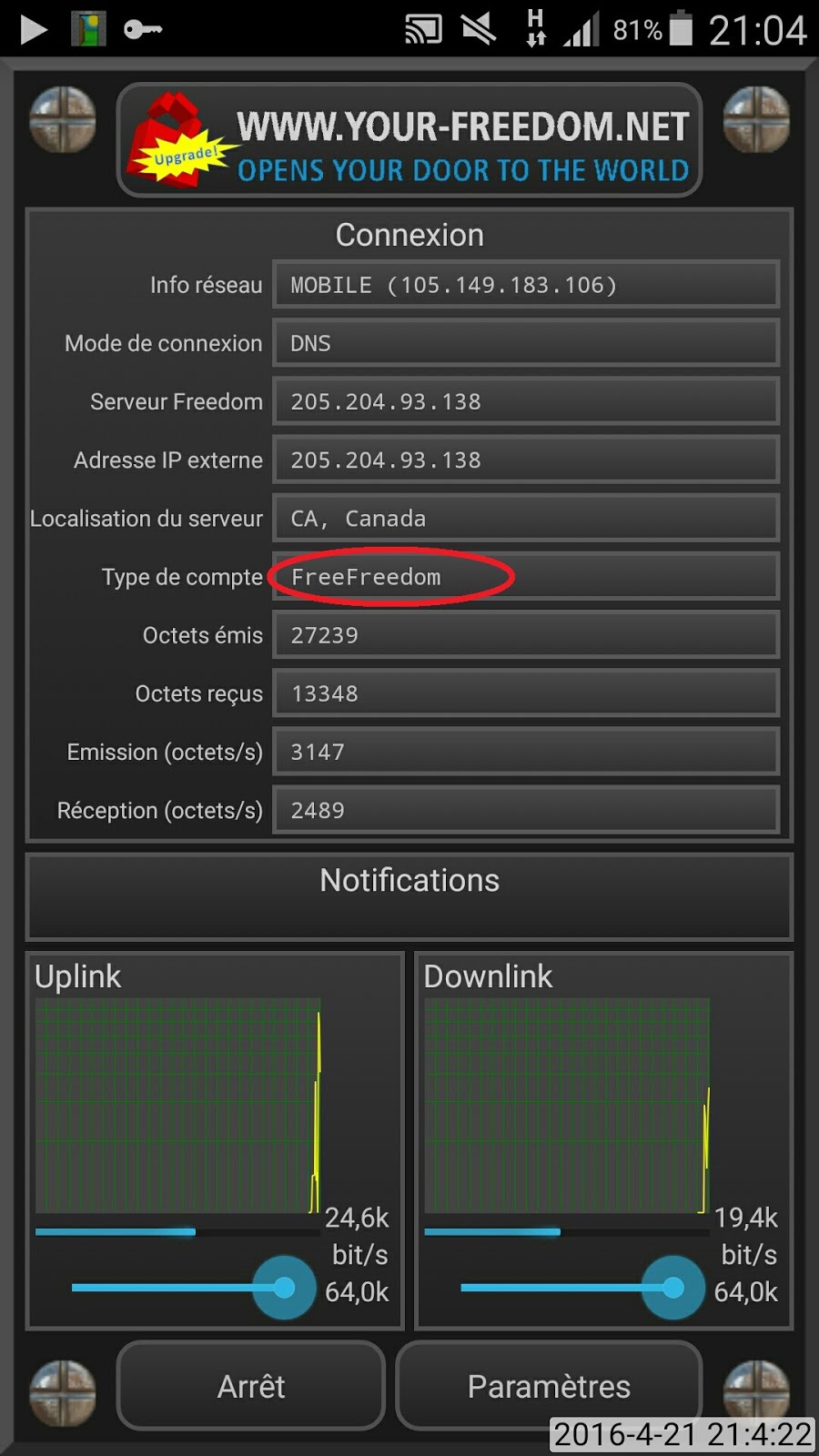Tap the Uplink traffic graph
The height and width of the screenshot is (1456, 819).
[178, 1106]
